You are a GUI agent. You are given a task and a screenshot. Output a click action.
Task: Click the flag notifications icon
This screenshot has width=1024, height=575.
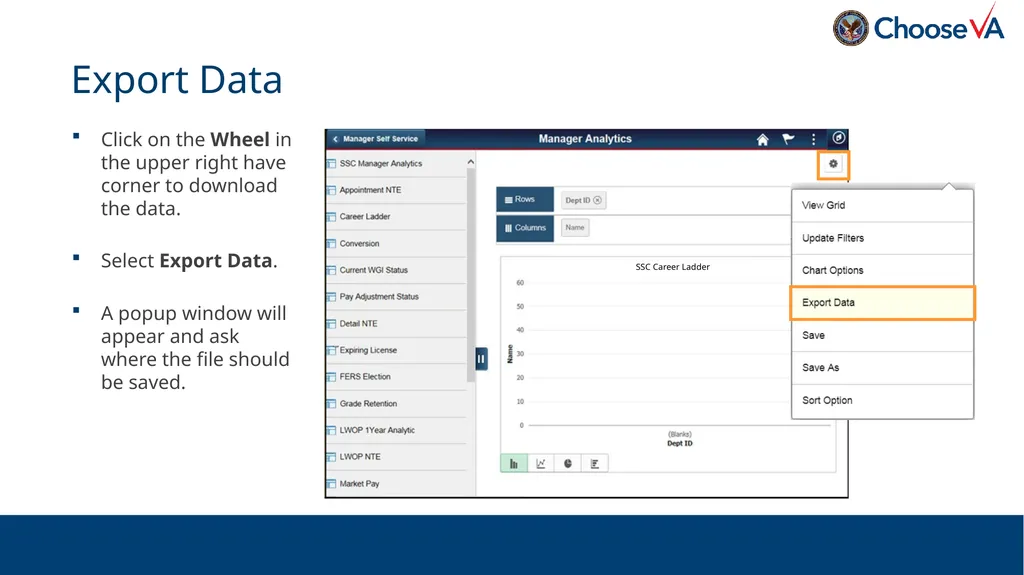pos(788,139)
